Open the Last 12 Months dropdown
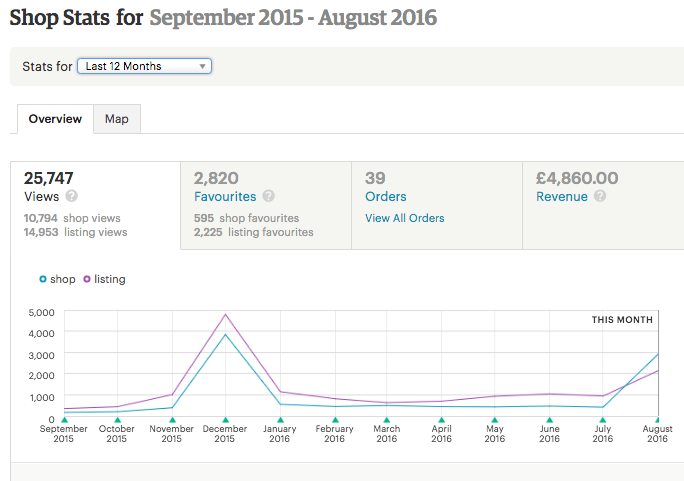The image size is (684, 481). [144, 66]
